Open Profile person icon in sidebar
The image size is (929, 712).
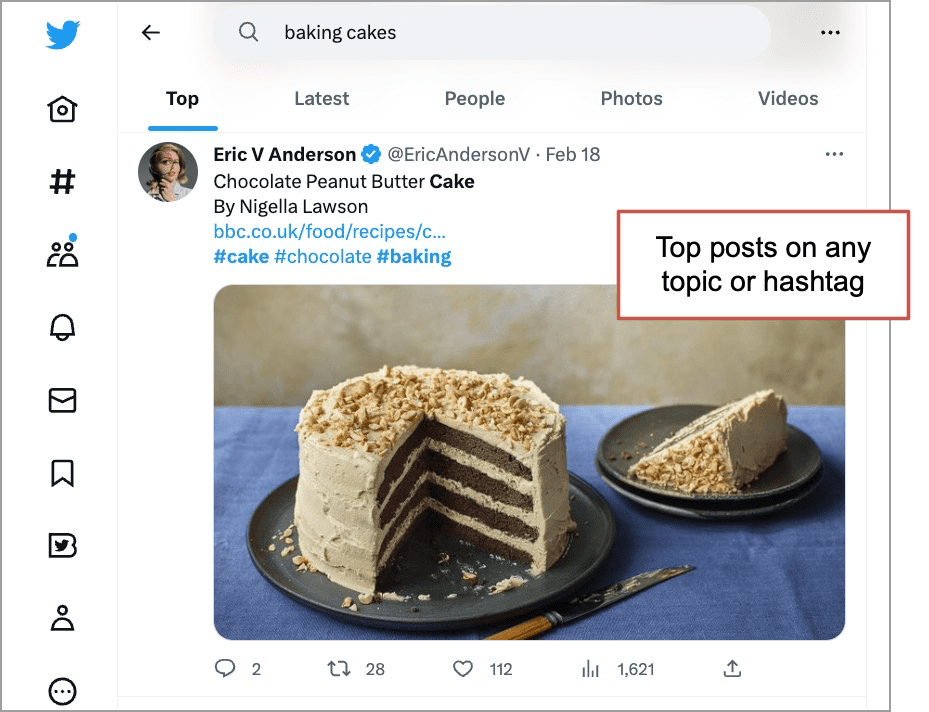point(62,618)
